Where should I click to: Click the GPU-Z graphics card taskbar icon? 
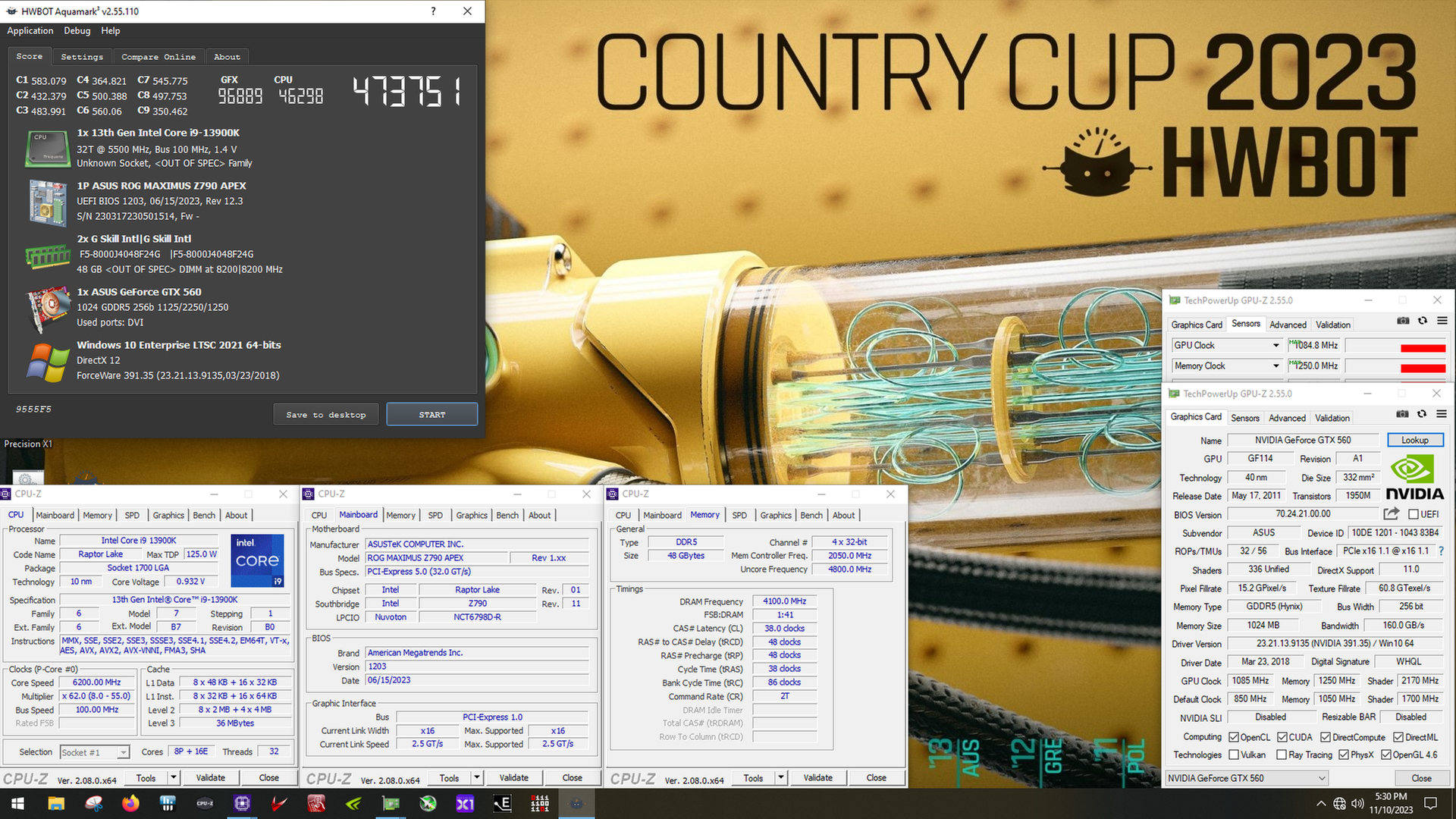391,804
